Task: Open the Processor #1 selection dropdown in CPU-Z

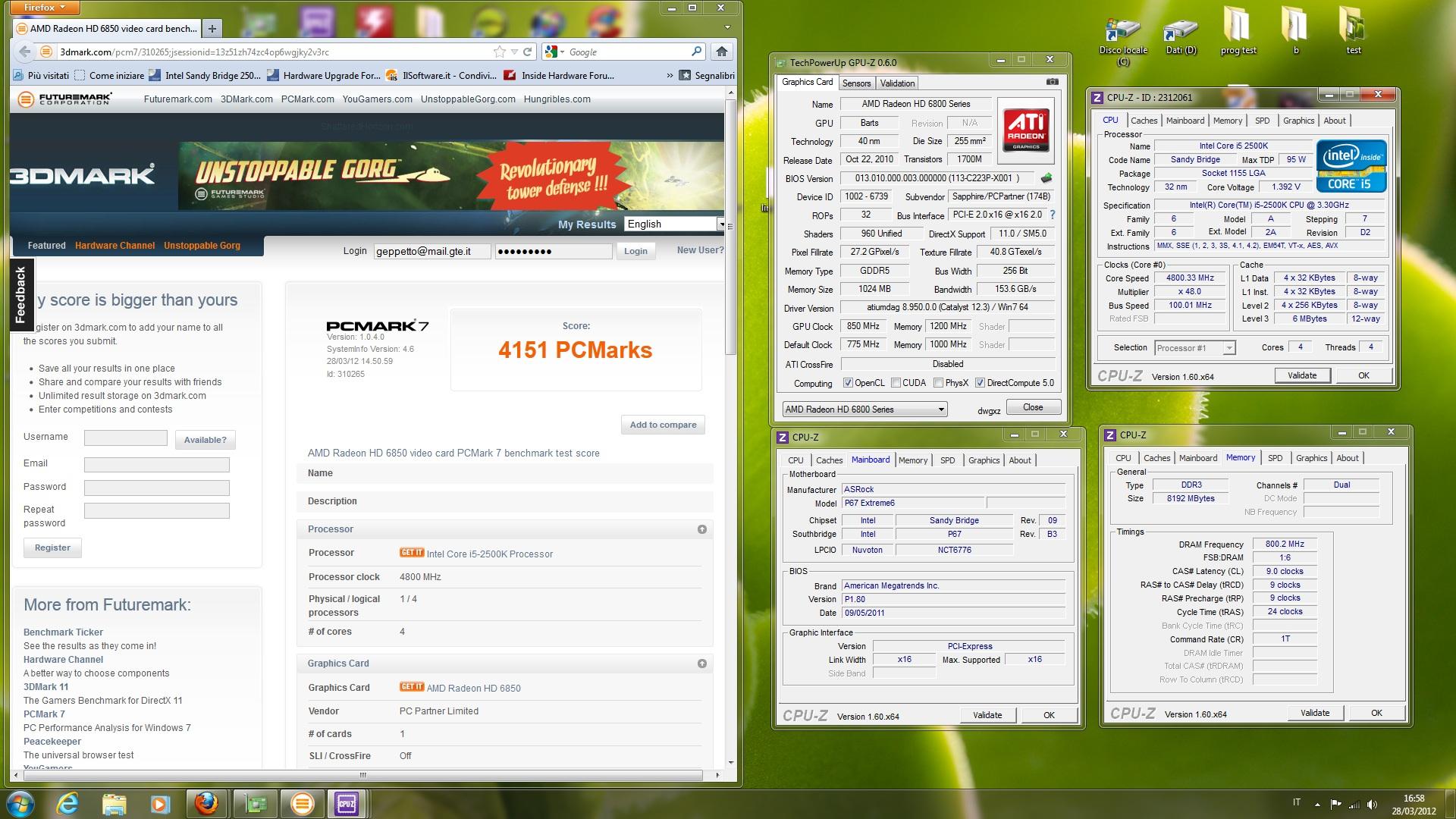Action: pos(1195,348)
